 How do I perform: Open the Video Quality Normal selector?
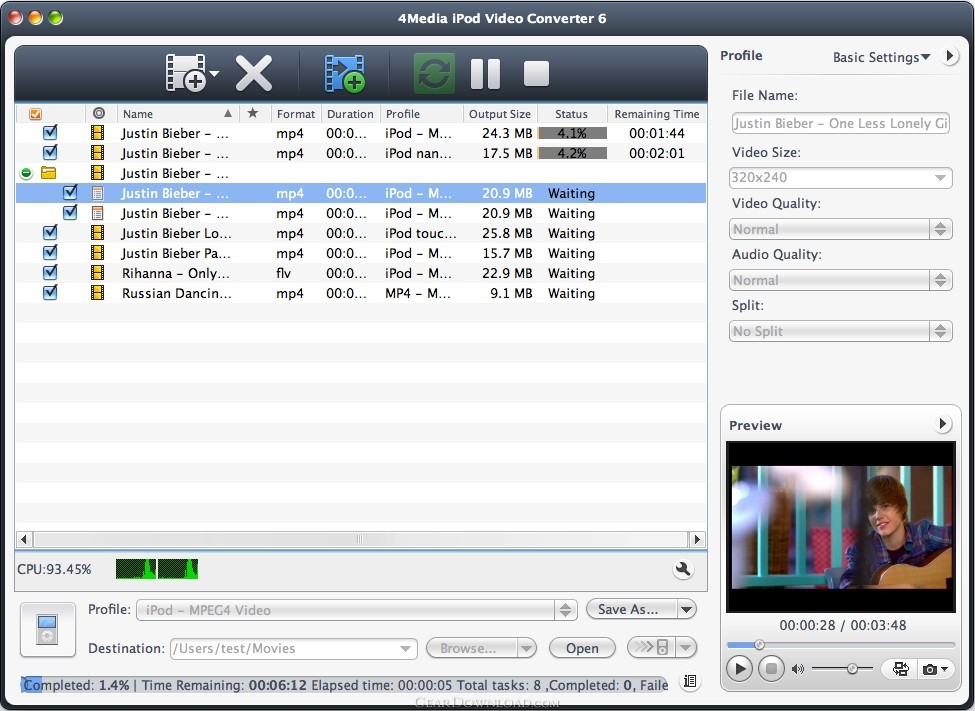[840, 229]
